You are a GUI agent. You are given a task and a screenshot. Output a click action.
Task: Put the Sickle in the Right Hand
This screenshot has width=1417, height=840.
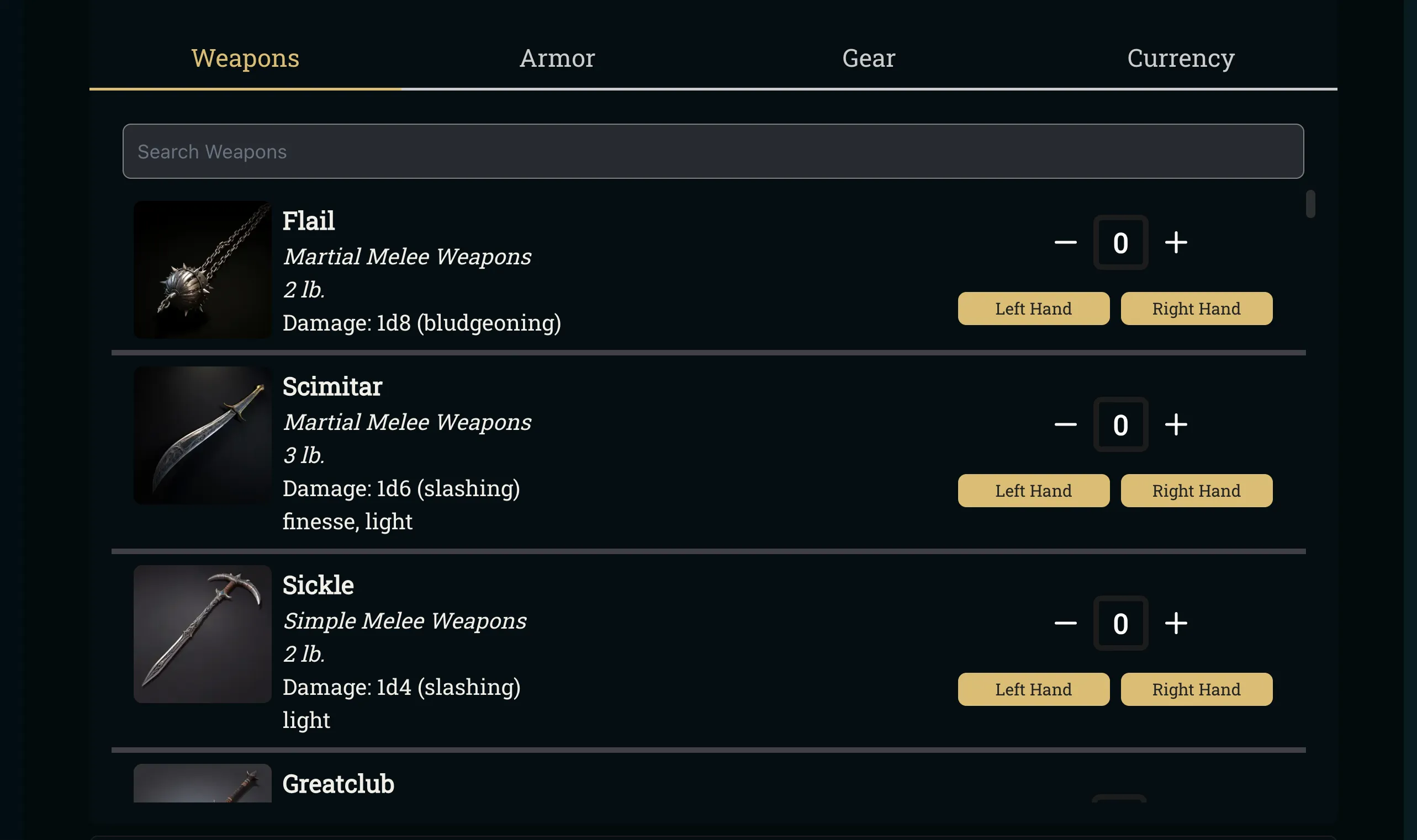(x=1196, y=689)
